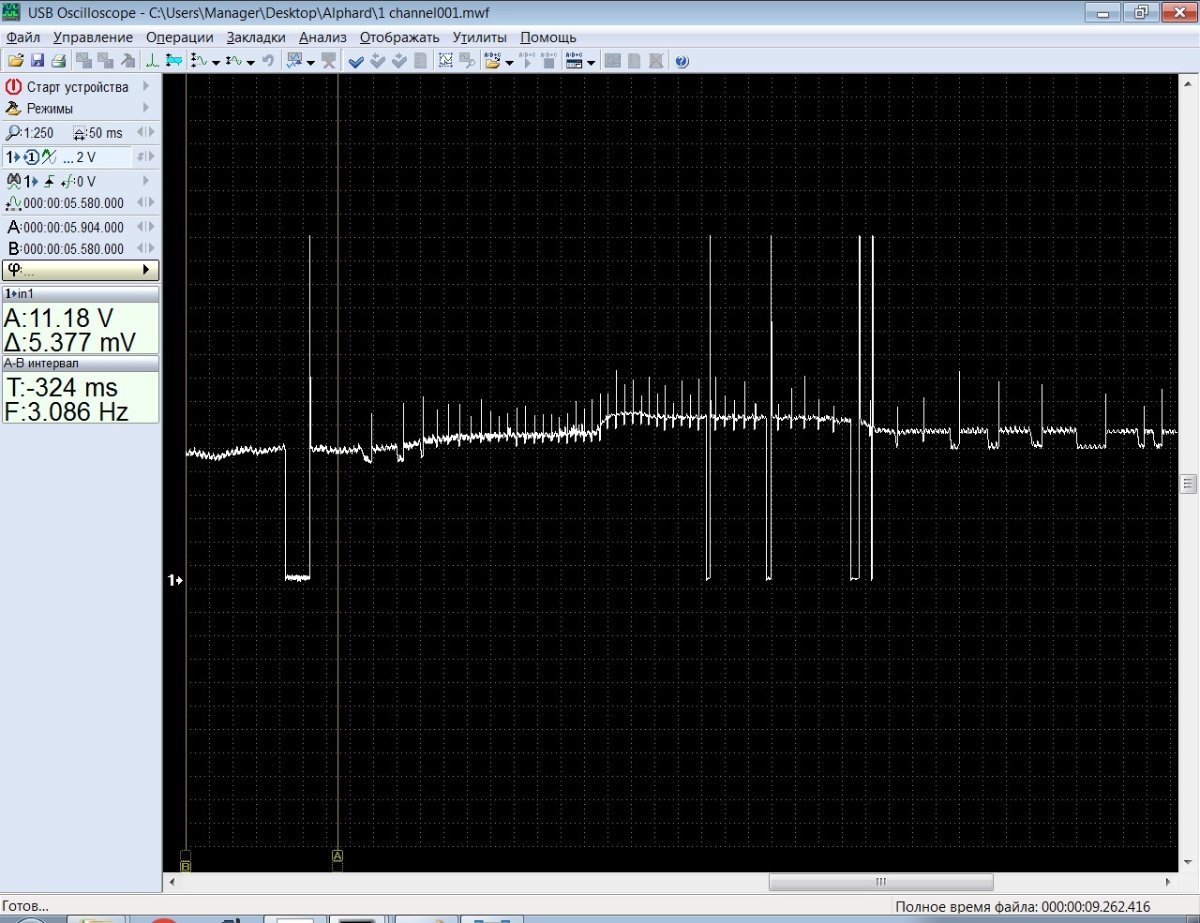Open the Закладки menu
Image resolution: width=1200 pixels, height=923 pixels.
tap(256, 37)
